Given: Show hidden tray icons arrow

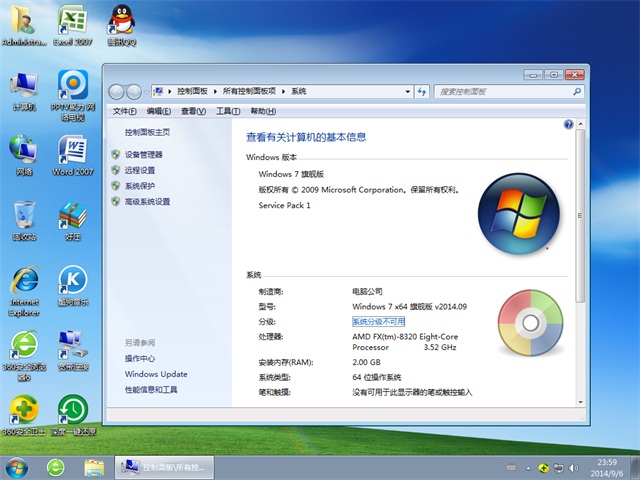Looking at the screenshot, I should [x=529, y=468].
